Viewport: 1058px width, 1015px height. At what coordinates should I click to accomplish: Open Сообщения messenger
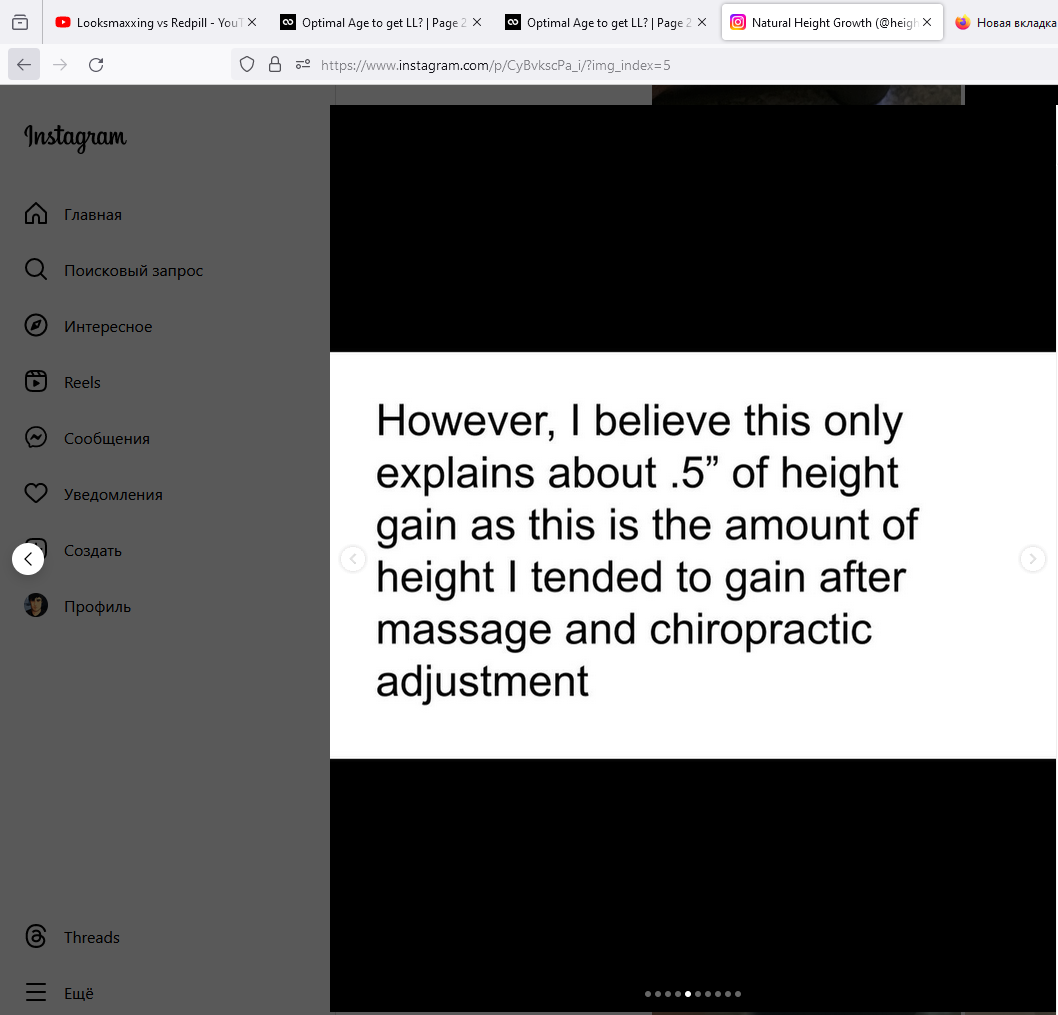(x=36, y=438)
